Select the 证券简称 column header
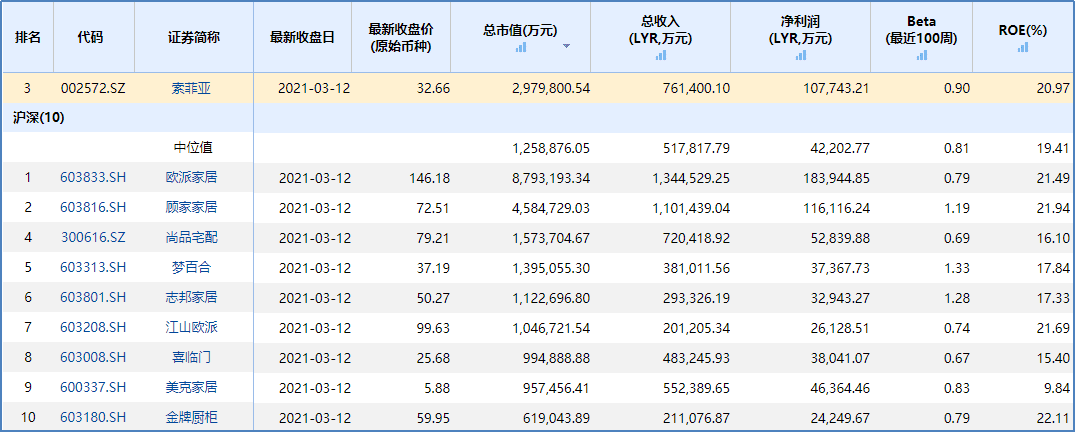Screen dimensions: 1075x433 (x=194, y=37)
